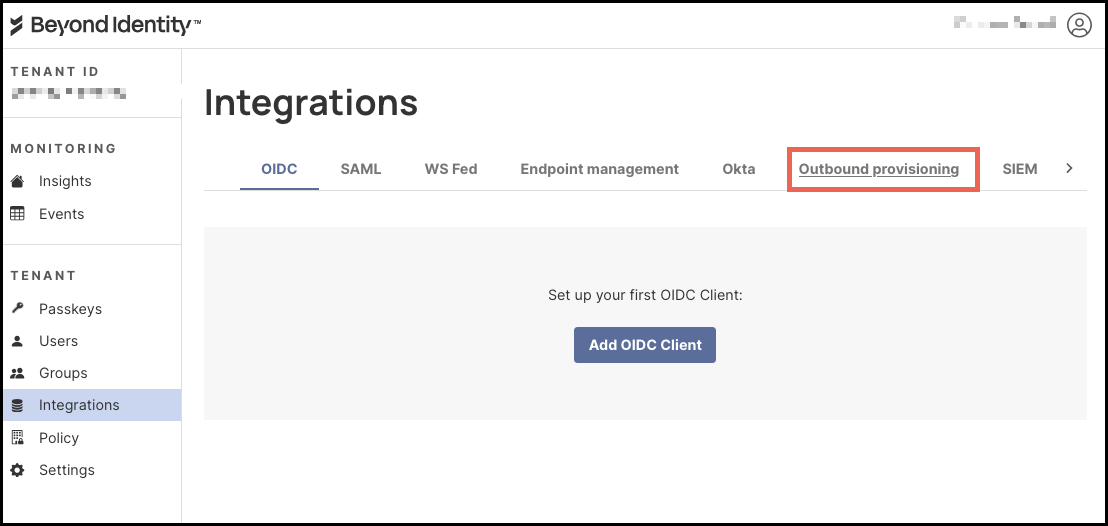Go to Endpoint management tab
This screenshot has height=526, width=1108.
point(599,169)
